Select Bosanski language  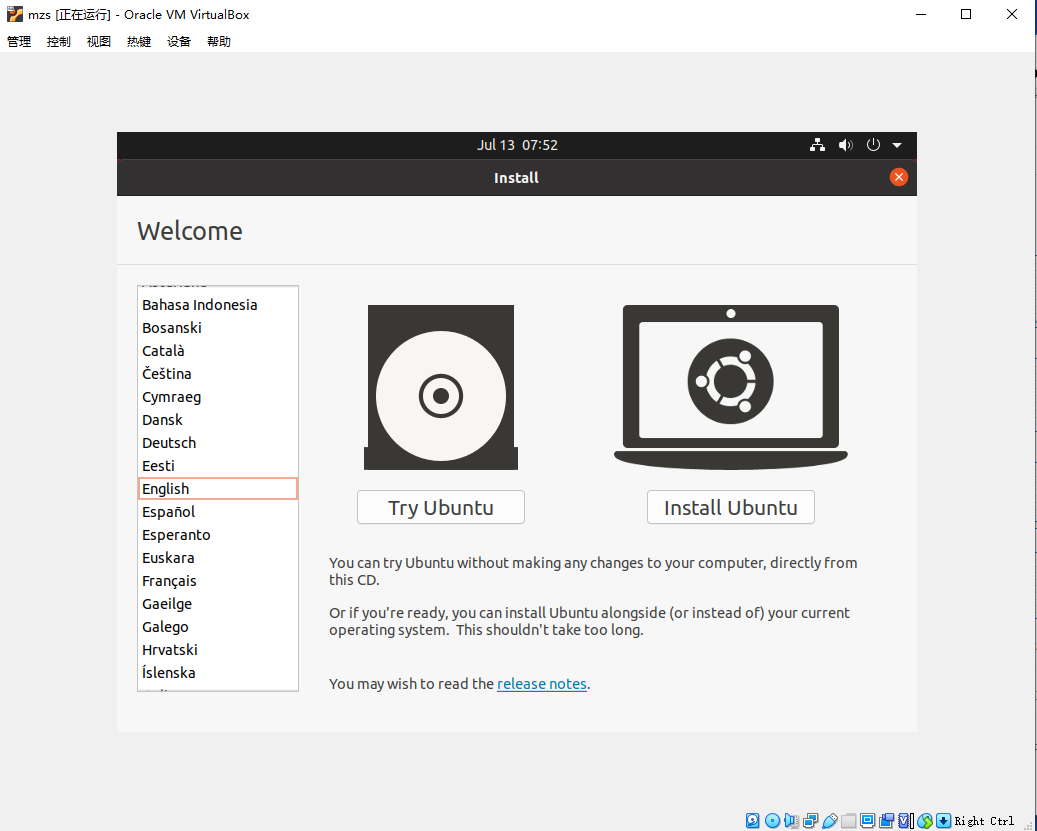pyautogui.click(x=218, y=328)
